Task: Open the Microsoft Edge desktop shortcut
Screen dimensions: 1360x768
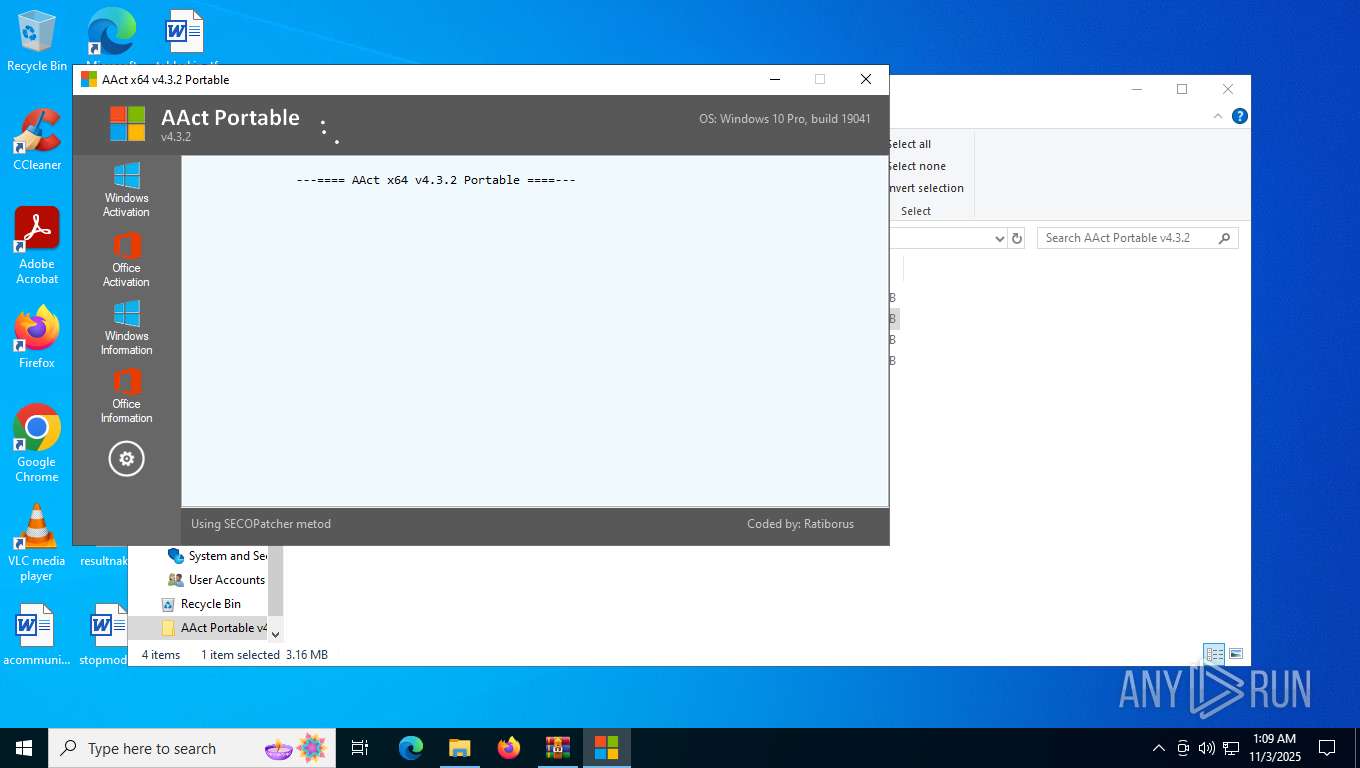Action: click(112, 32)
